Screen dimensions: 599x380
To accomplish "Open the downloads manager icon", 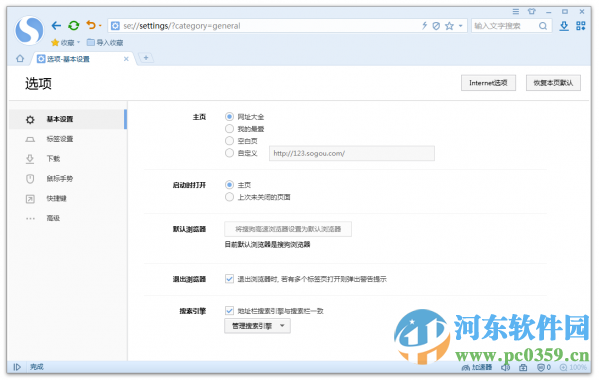I will pyautogui.click(x=564, y=26).
